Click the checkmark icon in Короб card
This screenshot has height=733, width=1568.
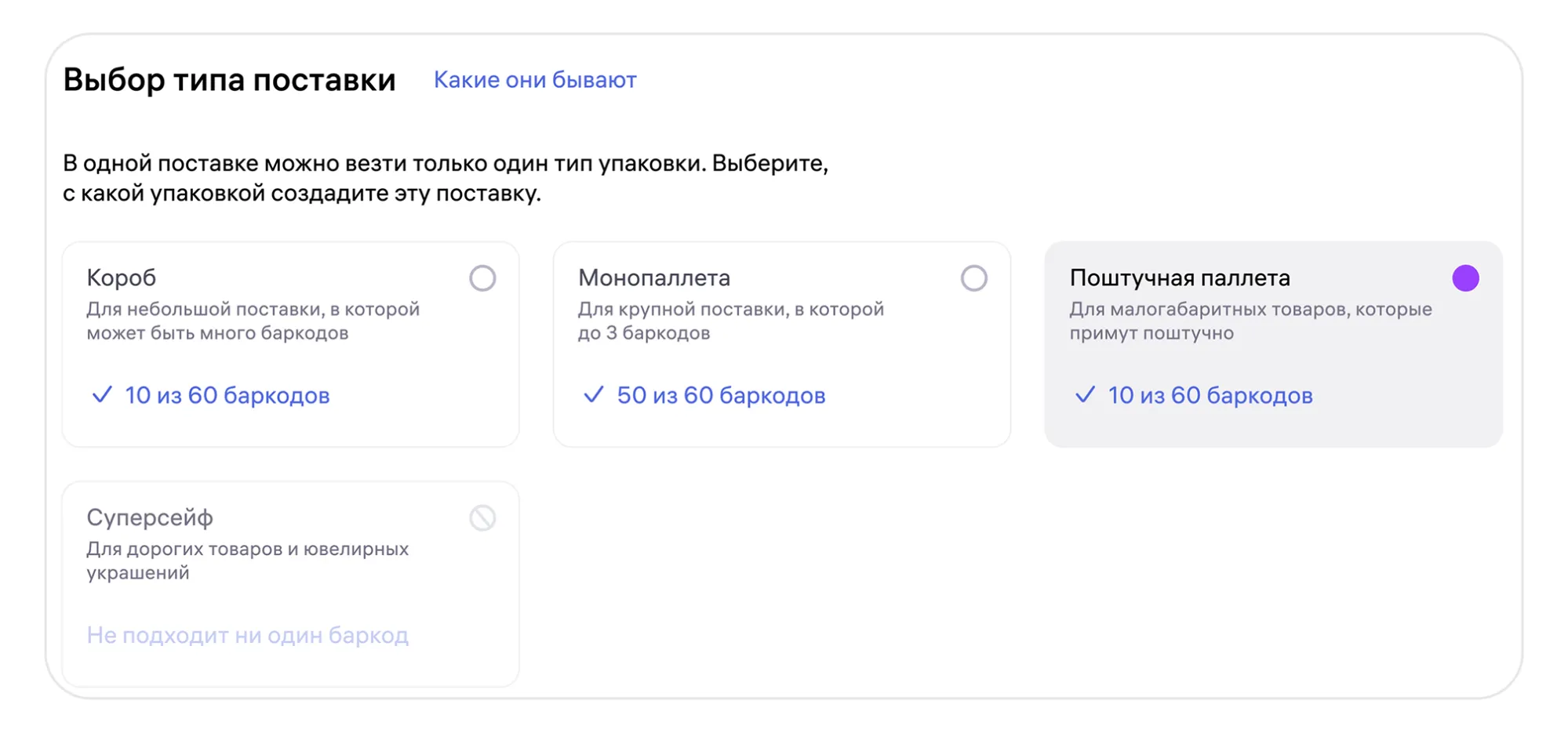[102, 395]
